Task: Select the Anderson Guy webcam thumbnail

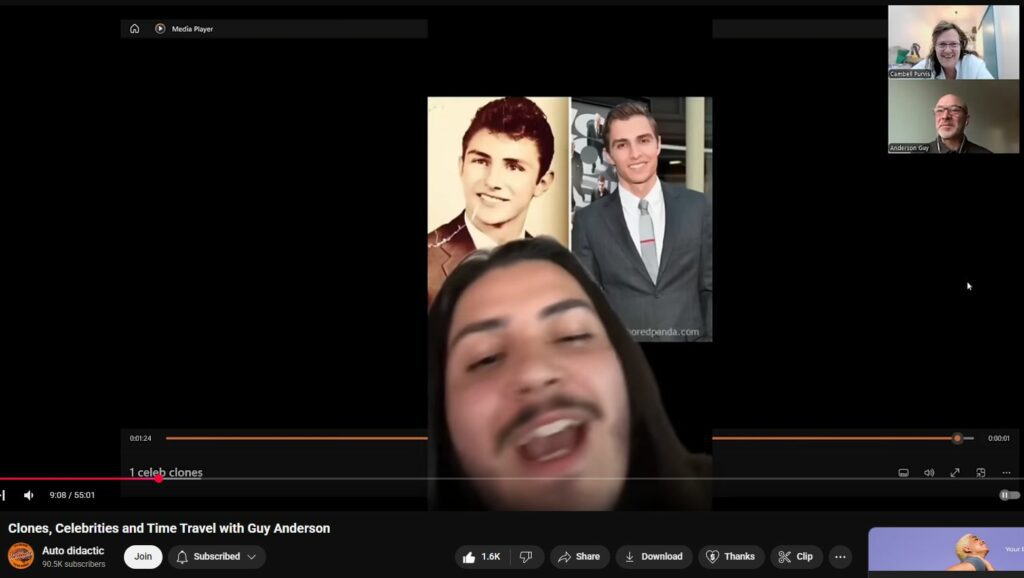Action: click(953, 117)
